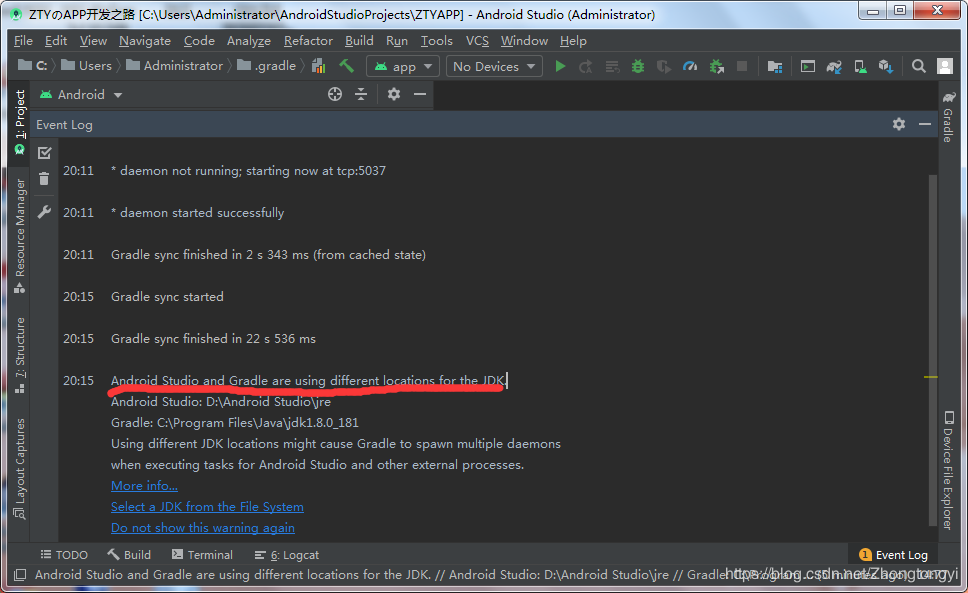Open the Android project view dropdown
This screenshot has width=968, height=593.
[81, 94]
